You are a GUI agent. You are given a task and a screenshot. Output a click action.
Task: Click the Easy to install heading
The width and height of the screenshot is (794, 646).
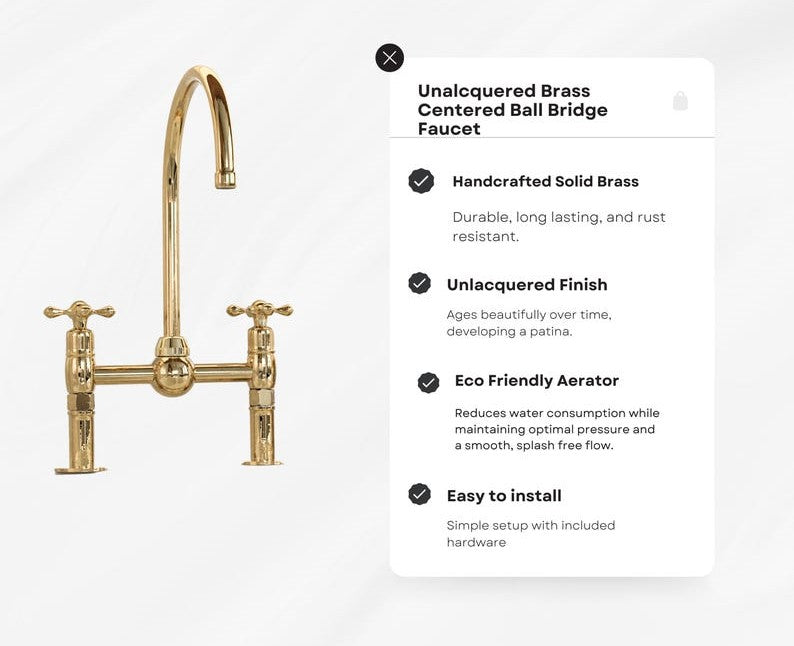(504, 496)
